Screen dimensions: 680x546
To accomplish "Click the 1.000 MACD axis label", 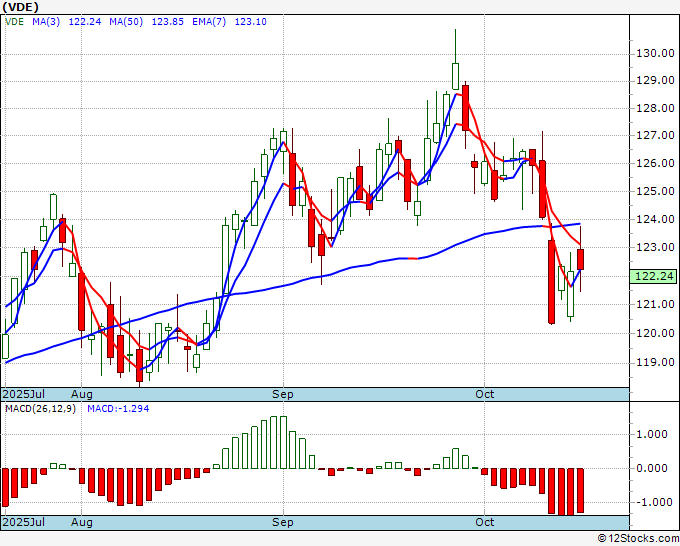I will click(654, 434).
